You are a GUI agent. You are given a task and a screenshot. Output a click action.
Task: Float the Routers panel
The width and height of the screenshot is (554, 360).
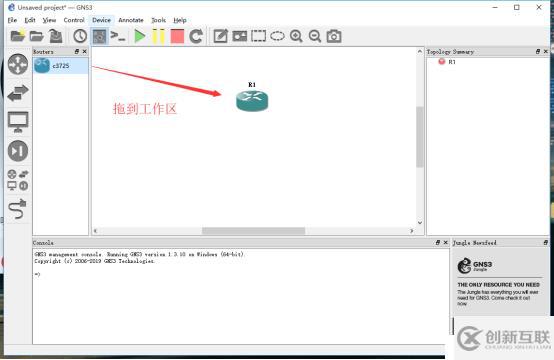pos(77,52)
